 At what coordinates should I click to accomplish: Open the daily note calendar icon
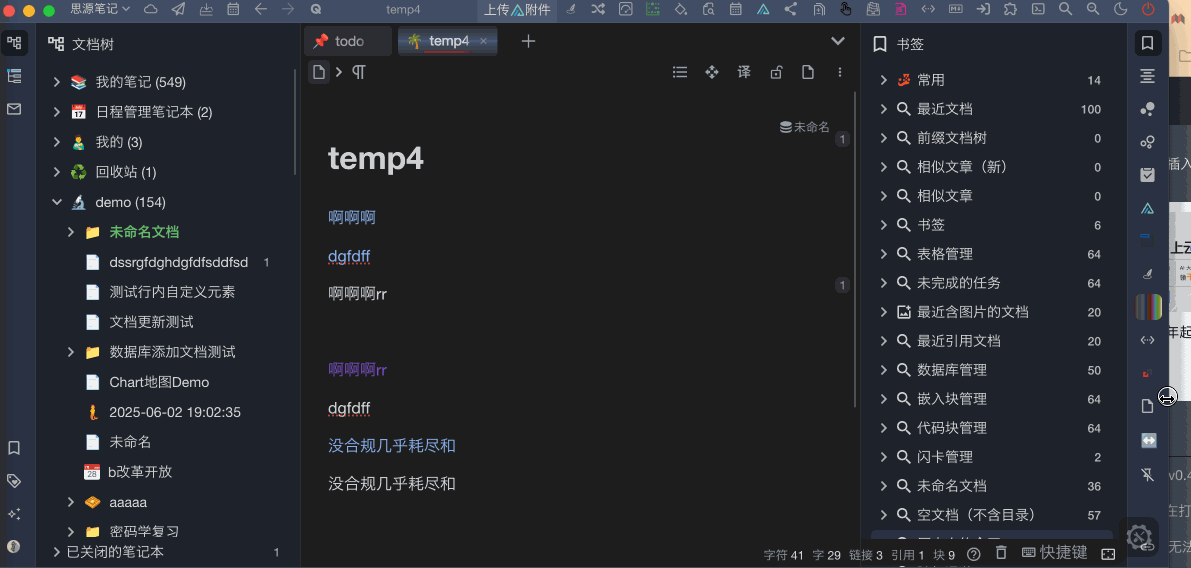[233, 10]
